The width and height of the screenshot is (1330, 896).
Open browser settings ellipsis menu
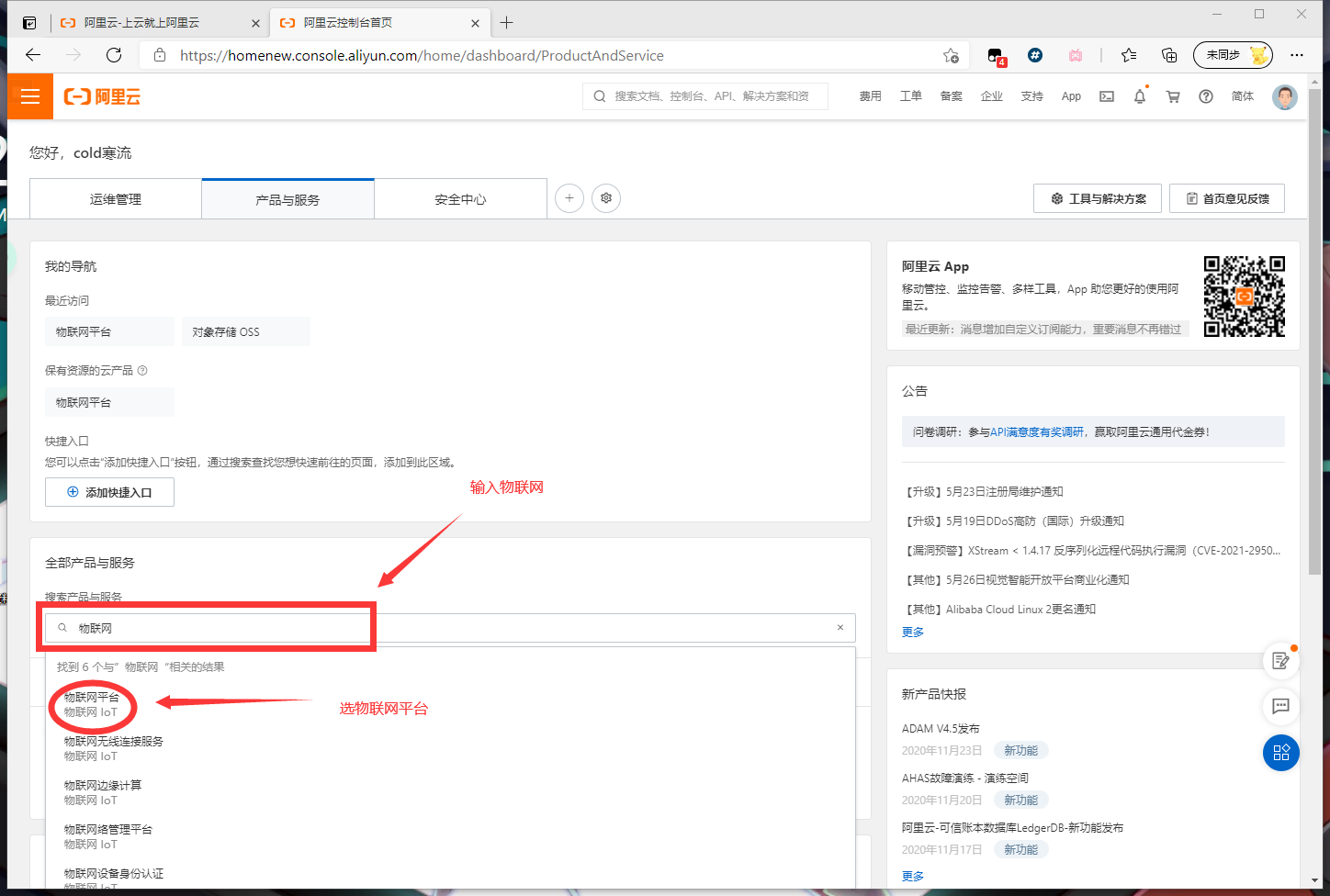[x=1297, y=55]
